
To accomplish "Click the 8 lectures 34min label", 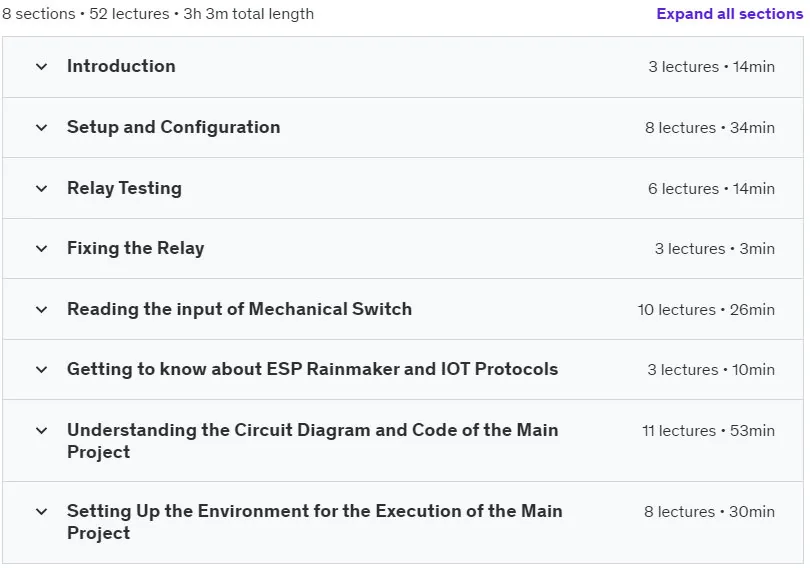I will [710, 128].
